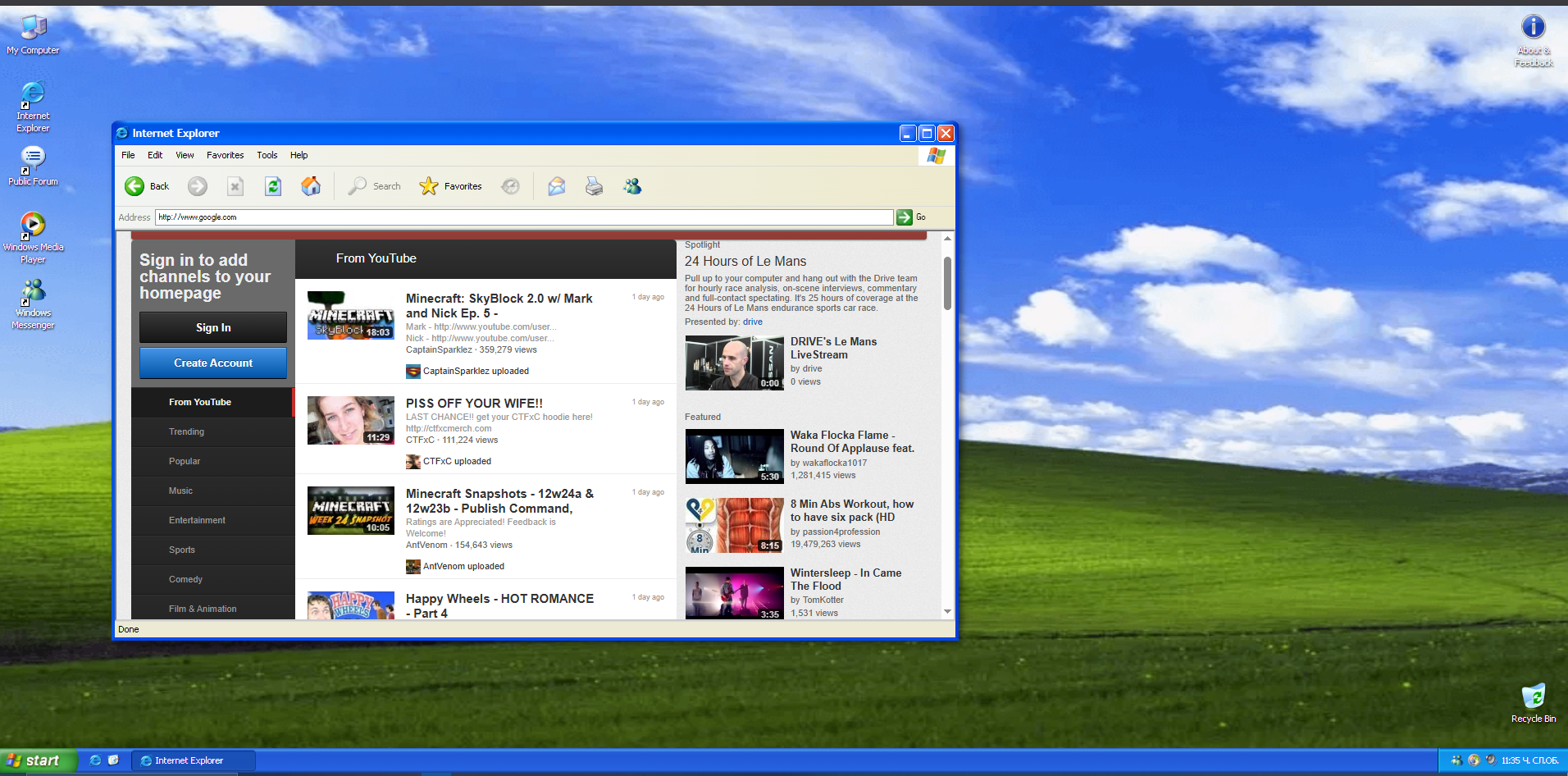The height and width of the screenshot is (776, 1568).
Task: Select the Trending sidebar category
Action: [187, 431]
